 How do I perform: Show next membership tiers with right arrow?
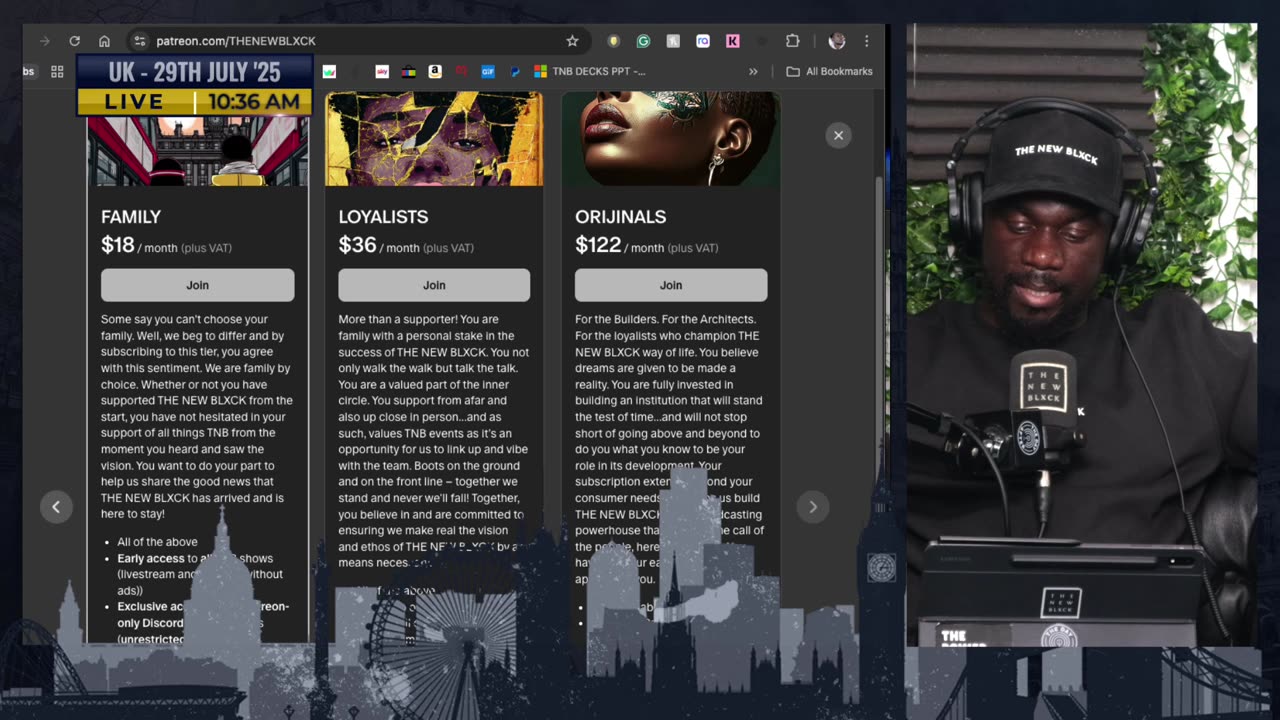pyautogui.click(x=813, y=507)
